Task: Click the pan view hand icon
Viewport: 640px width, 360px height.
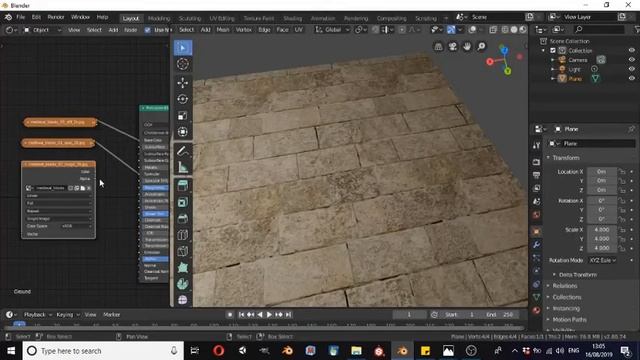Action: point(467,47)
